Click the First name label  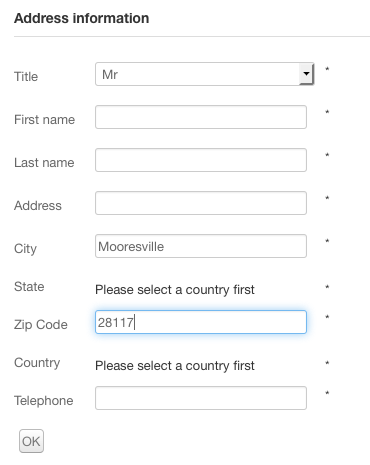tap(44, 119)
